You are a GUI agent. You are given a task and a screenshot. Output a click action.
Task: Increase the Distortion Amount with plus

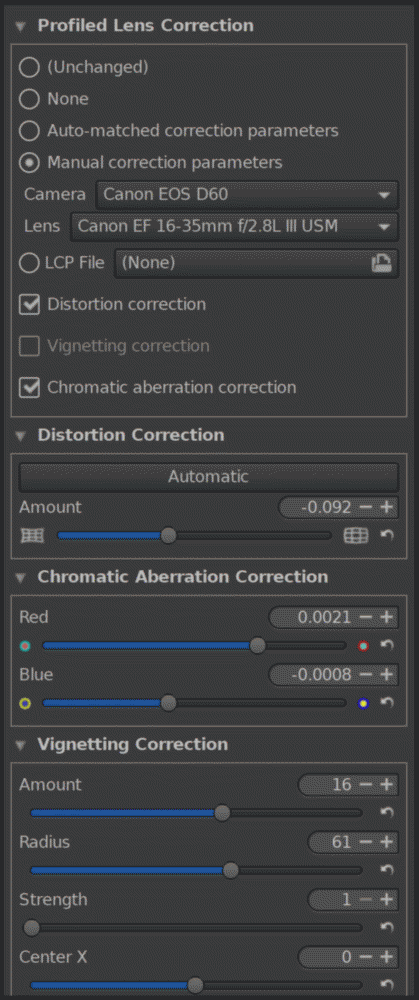click(386, 508)
